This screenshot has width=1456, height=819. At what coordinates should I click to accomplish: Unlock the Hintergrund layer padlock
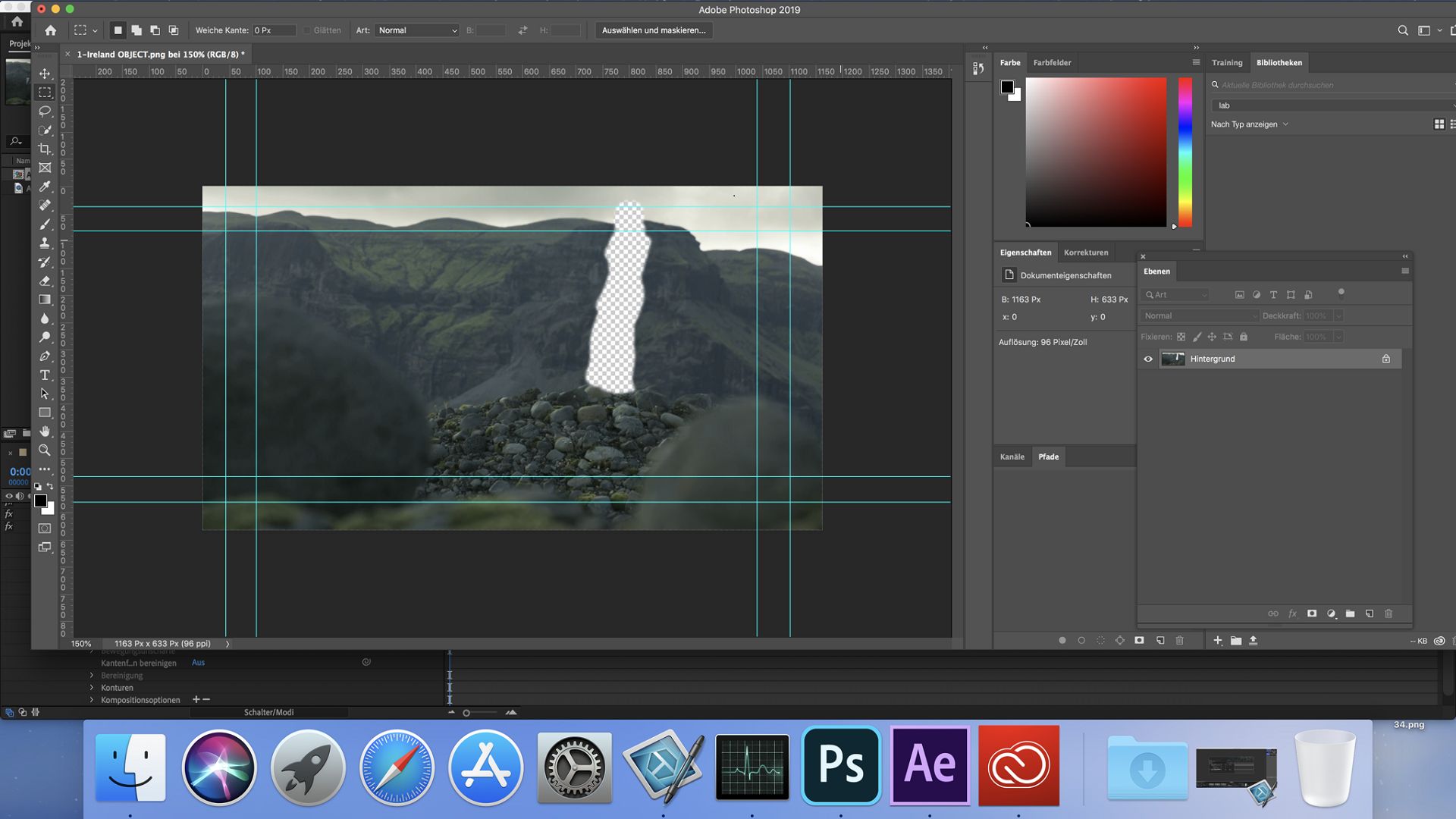click(x=1386, y=359)
